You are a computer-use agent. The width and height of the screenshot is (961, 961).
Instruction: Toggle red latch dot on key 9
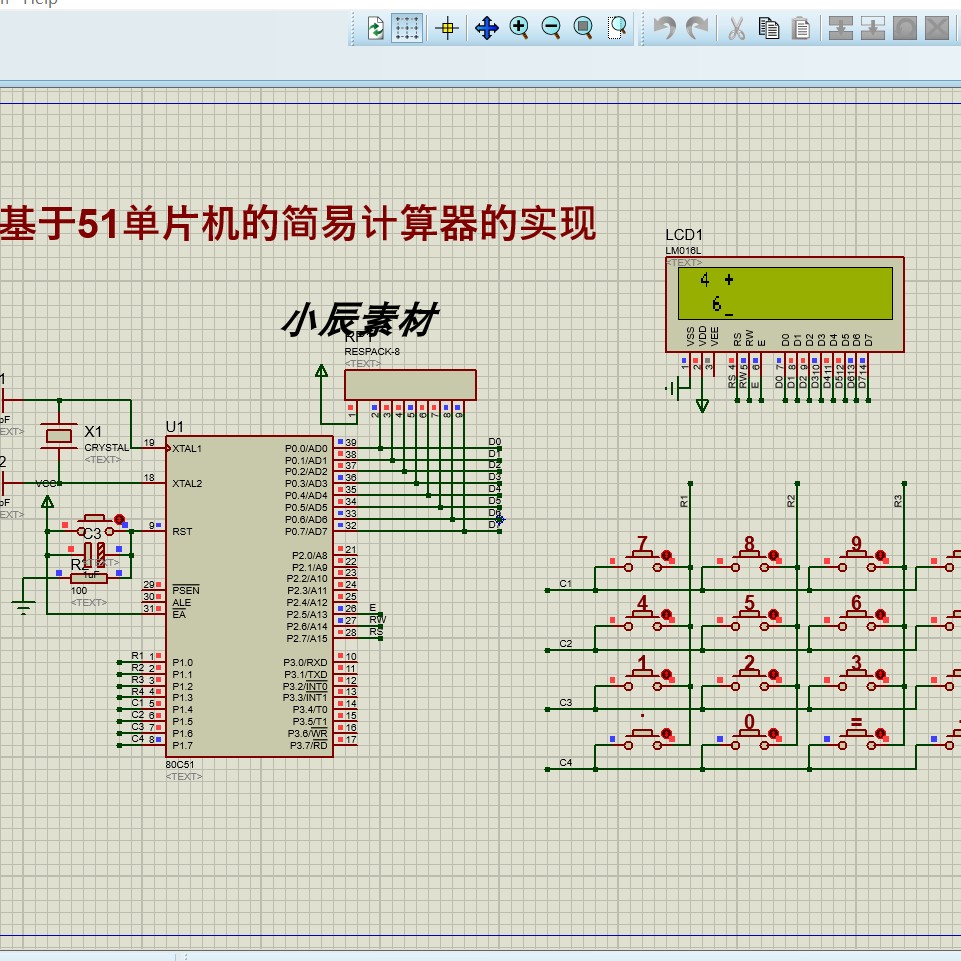880,555
